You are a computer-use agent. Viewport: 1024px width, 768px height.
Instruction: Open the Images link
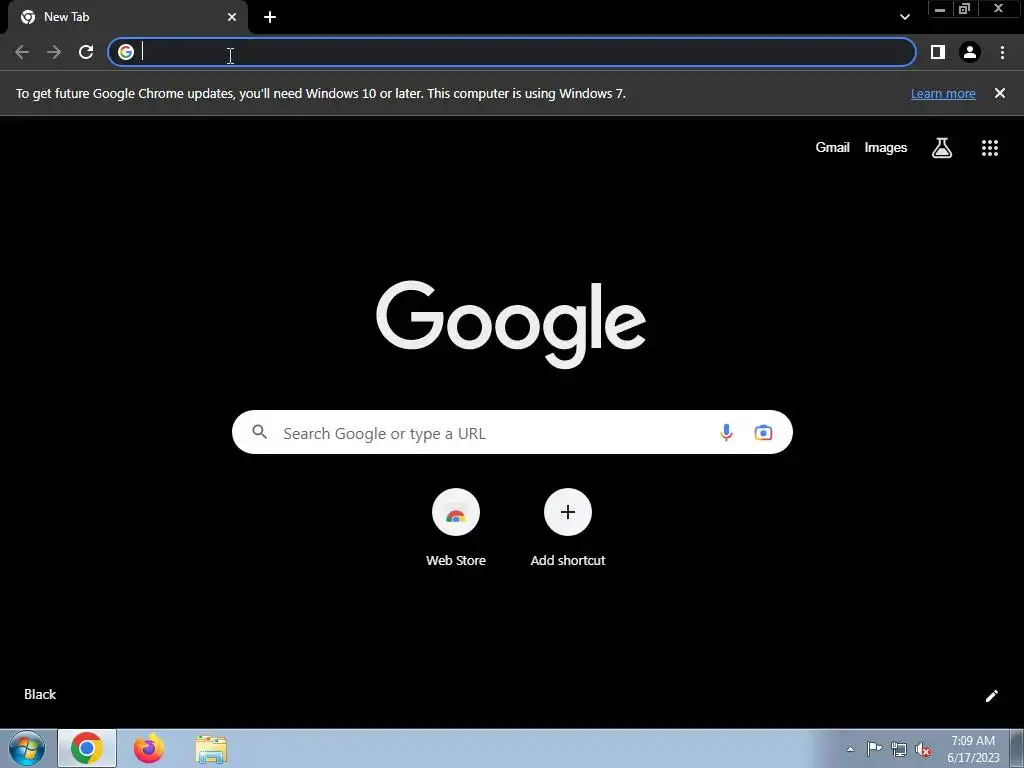click(886, 148)
